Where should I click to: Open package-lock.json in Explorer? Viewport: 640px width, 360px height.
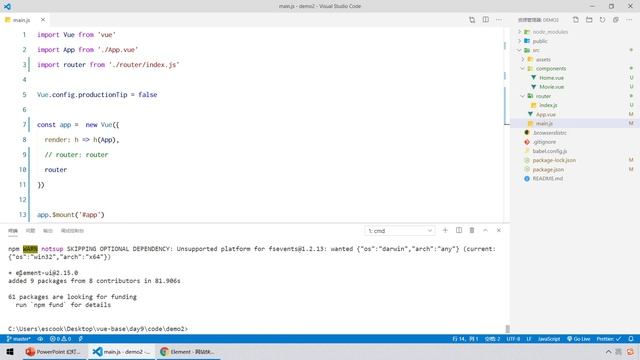pyautogui.click(x=554, y=160)
